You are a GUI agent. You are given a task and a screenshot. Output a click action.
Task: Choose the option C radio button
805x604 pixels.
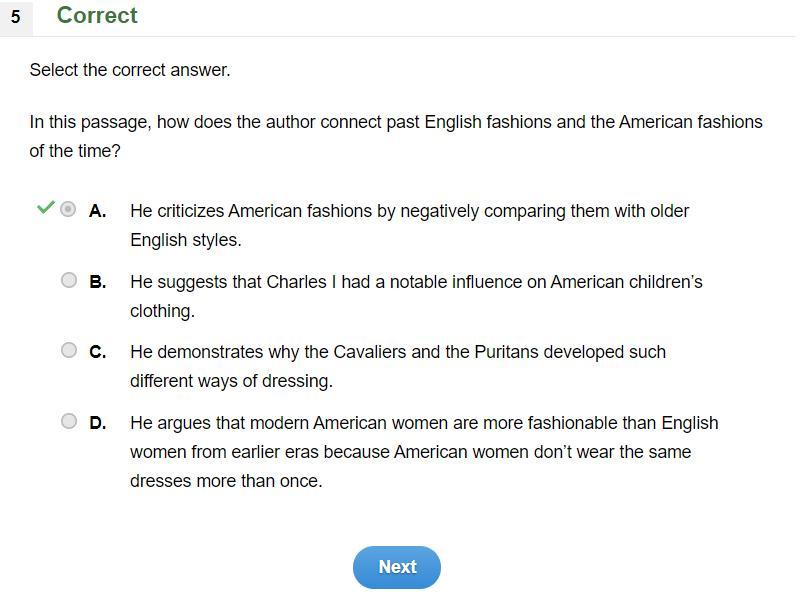[x=68, y=350]
